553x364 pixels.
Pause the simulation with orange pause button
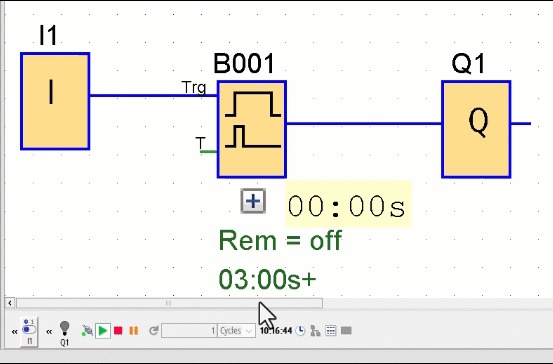[134, 330]
